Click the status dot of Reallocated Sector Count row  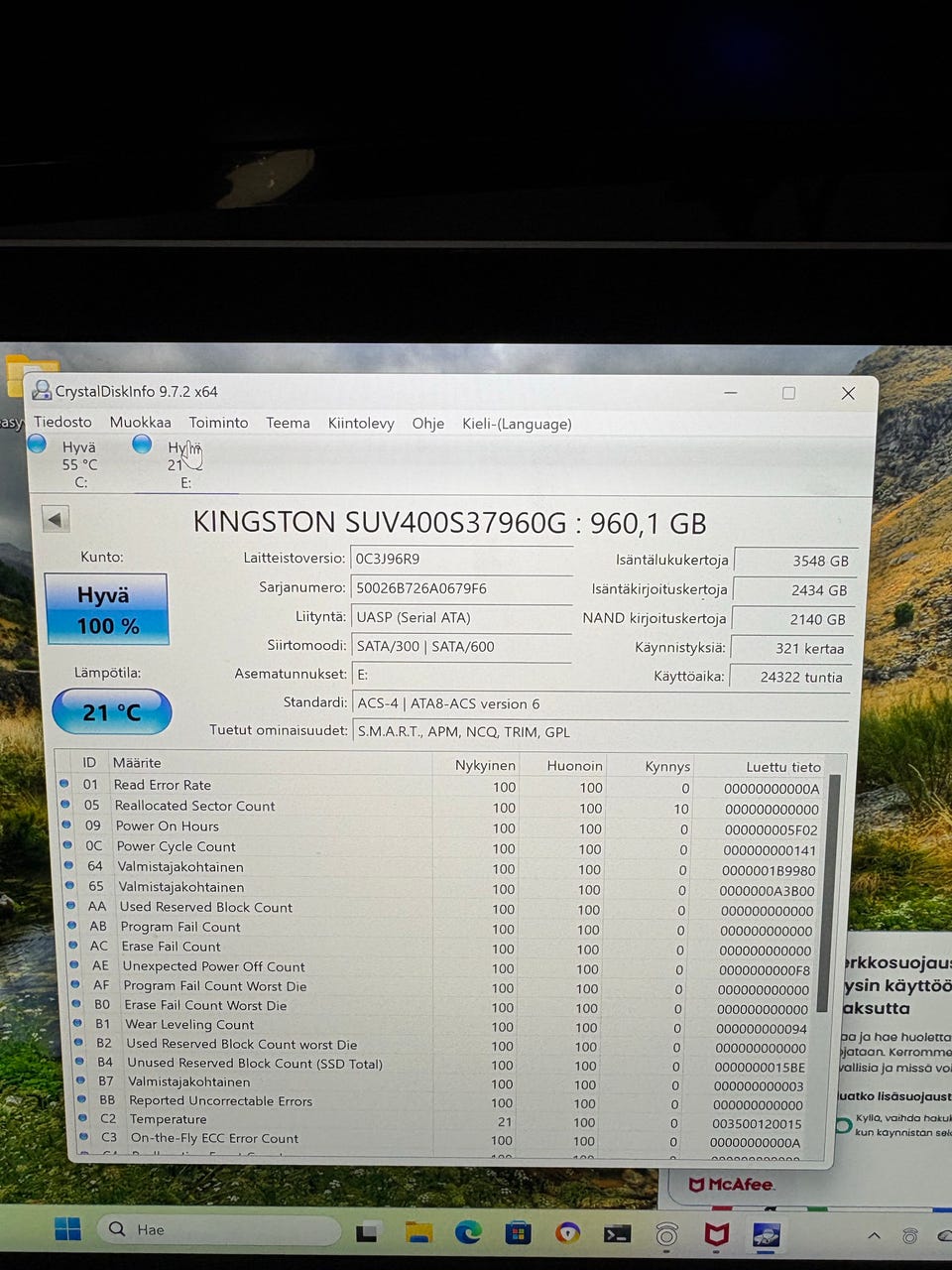click(65, 805)
